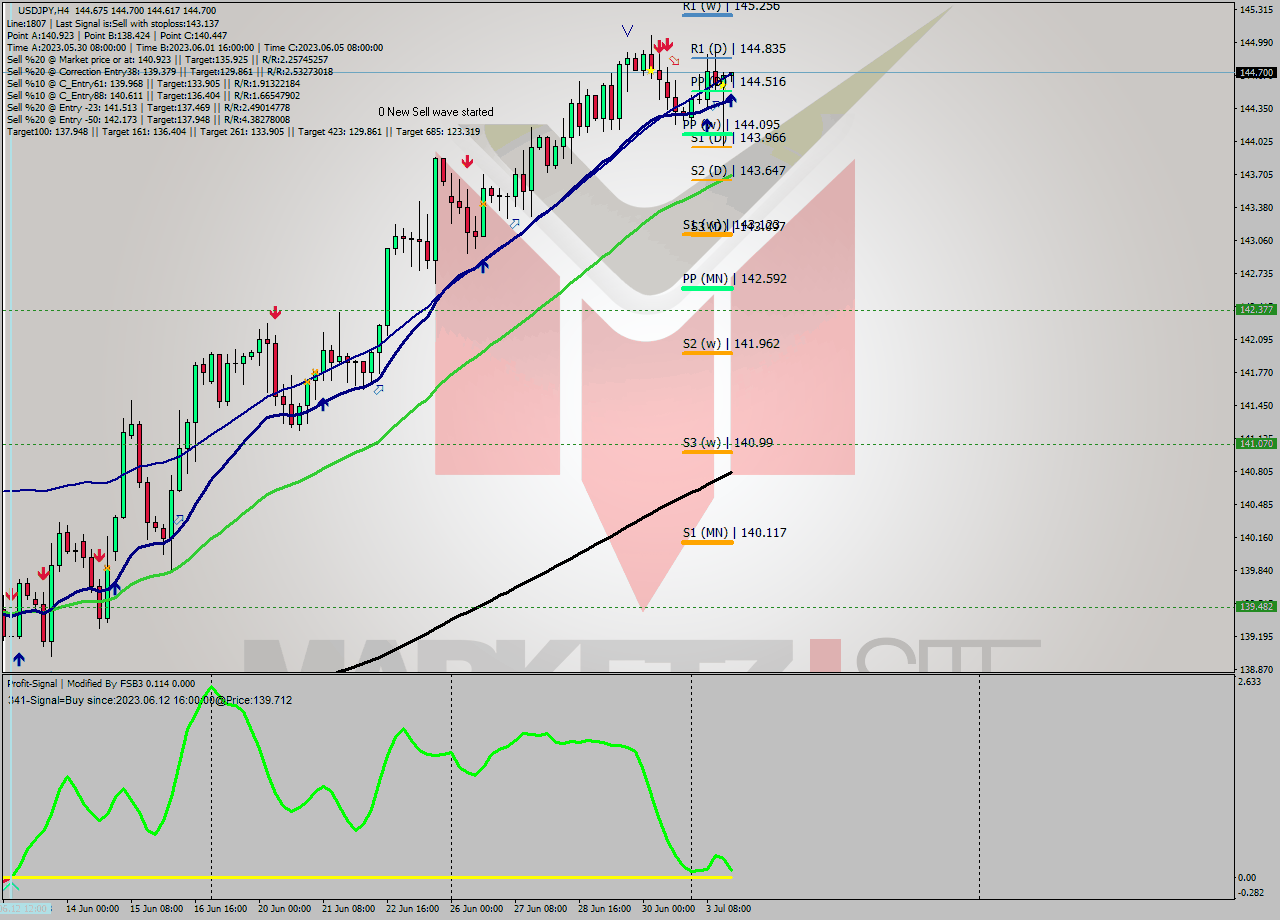Click the 'Sell %10 @ C_Entry88' line
This screenshot has width=1280, height=920.
pos(153,95)
